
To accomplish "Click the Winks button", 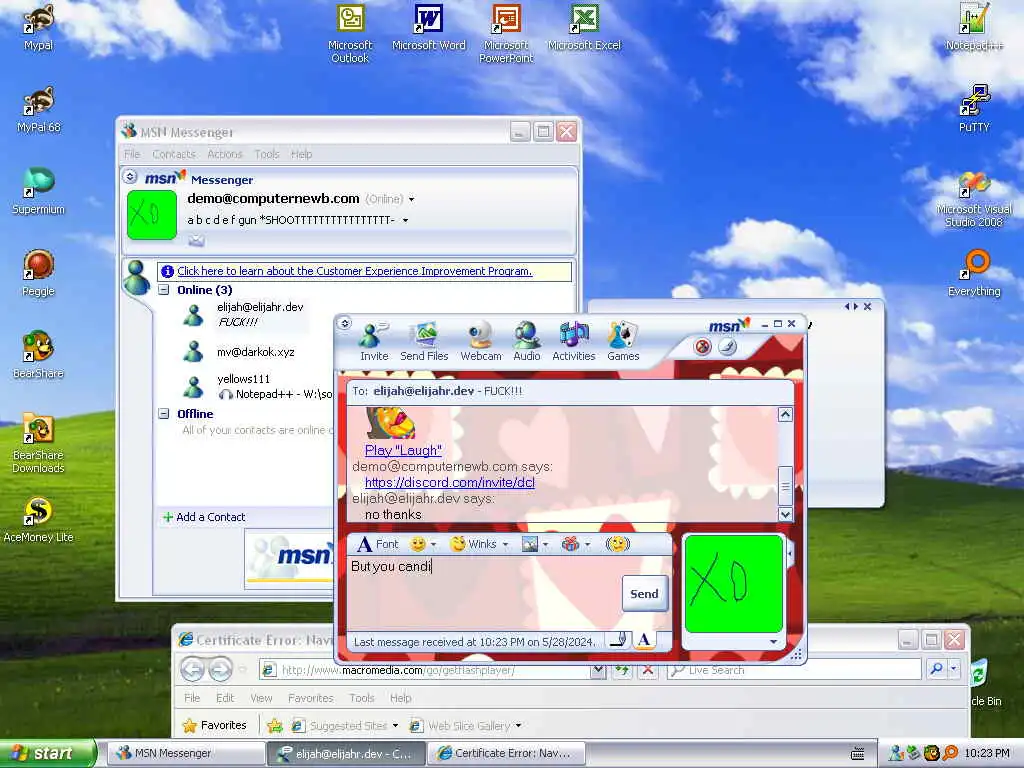I will pyautogui.click(x=473, y=544).
